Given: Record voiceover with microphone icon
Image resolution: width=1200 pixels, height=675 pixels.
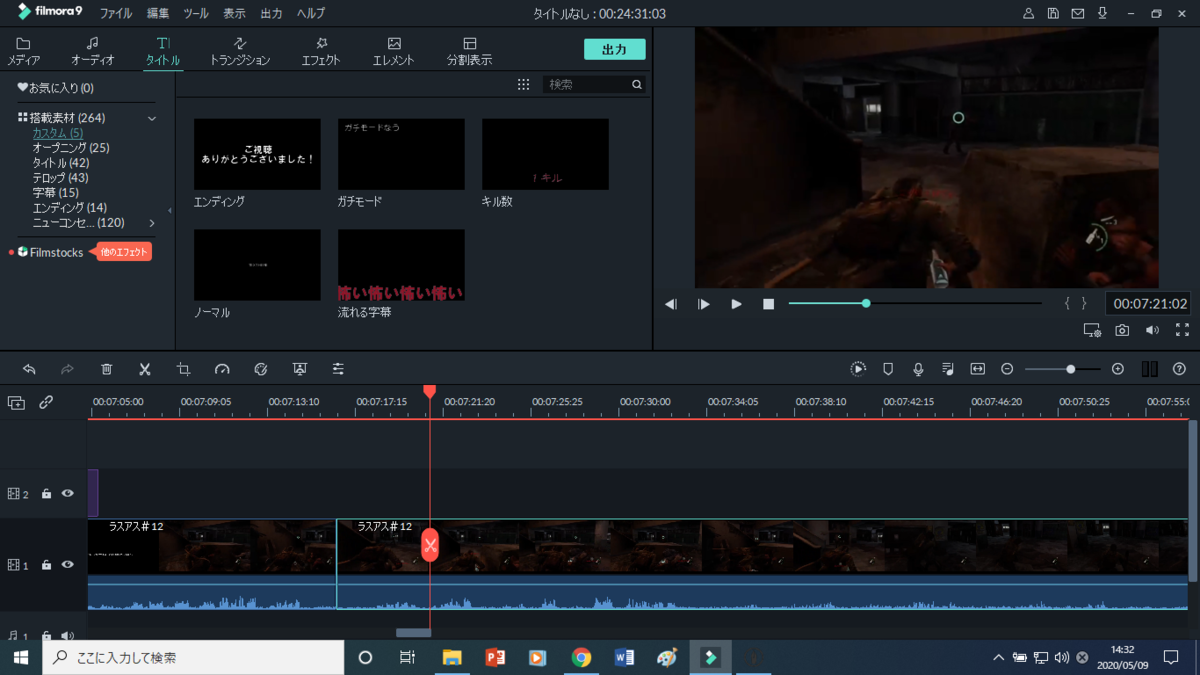Looking at the screenshot, I should pos(918,369).
